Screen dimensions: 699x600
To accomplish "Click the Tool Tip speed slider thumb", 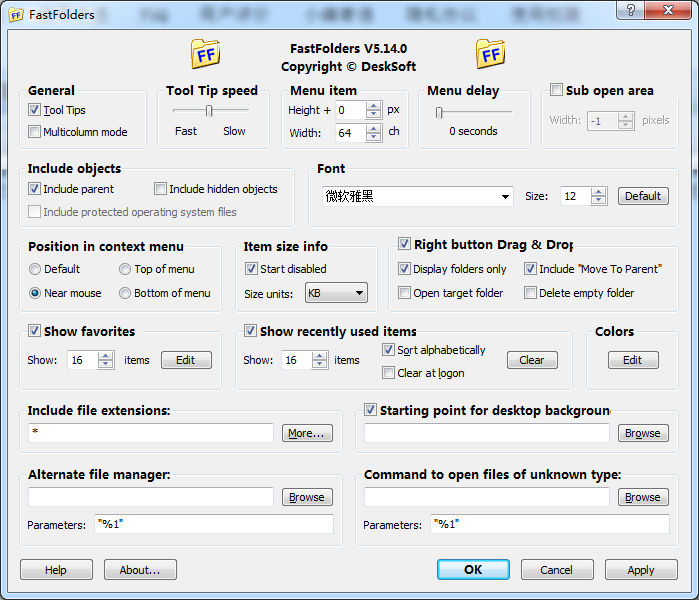I will [209, 111].
